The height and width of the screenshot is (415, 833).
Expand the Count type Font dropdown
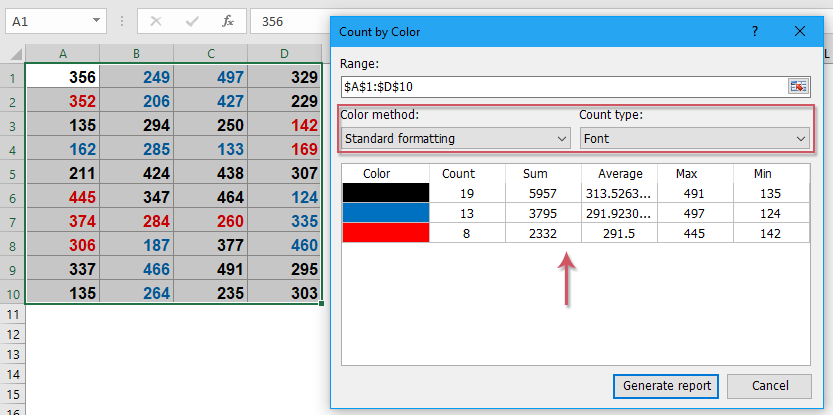pos(694,139)
